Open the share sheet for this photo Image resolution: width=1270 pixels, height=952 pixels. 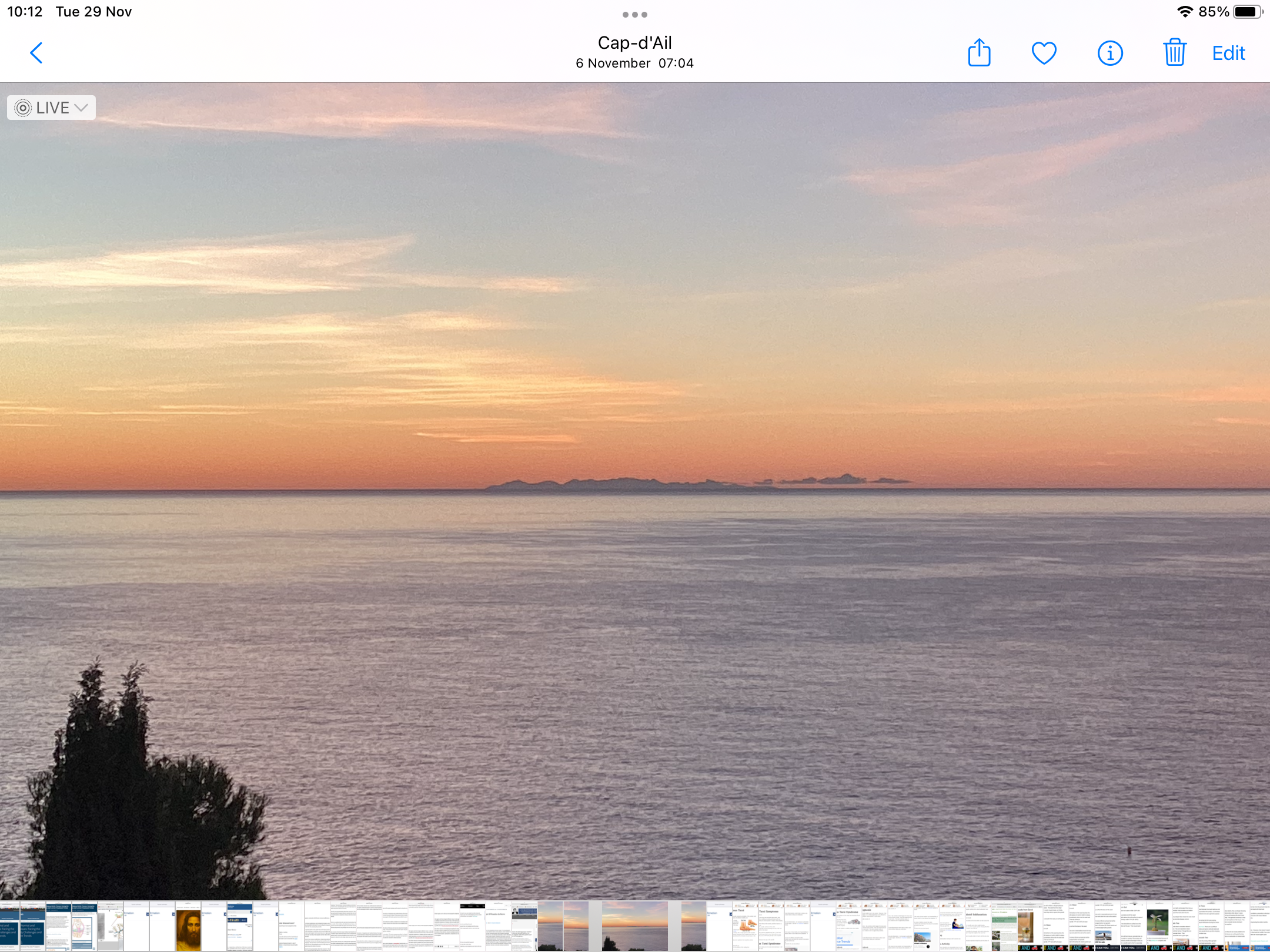[979, 53]
